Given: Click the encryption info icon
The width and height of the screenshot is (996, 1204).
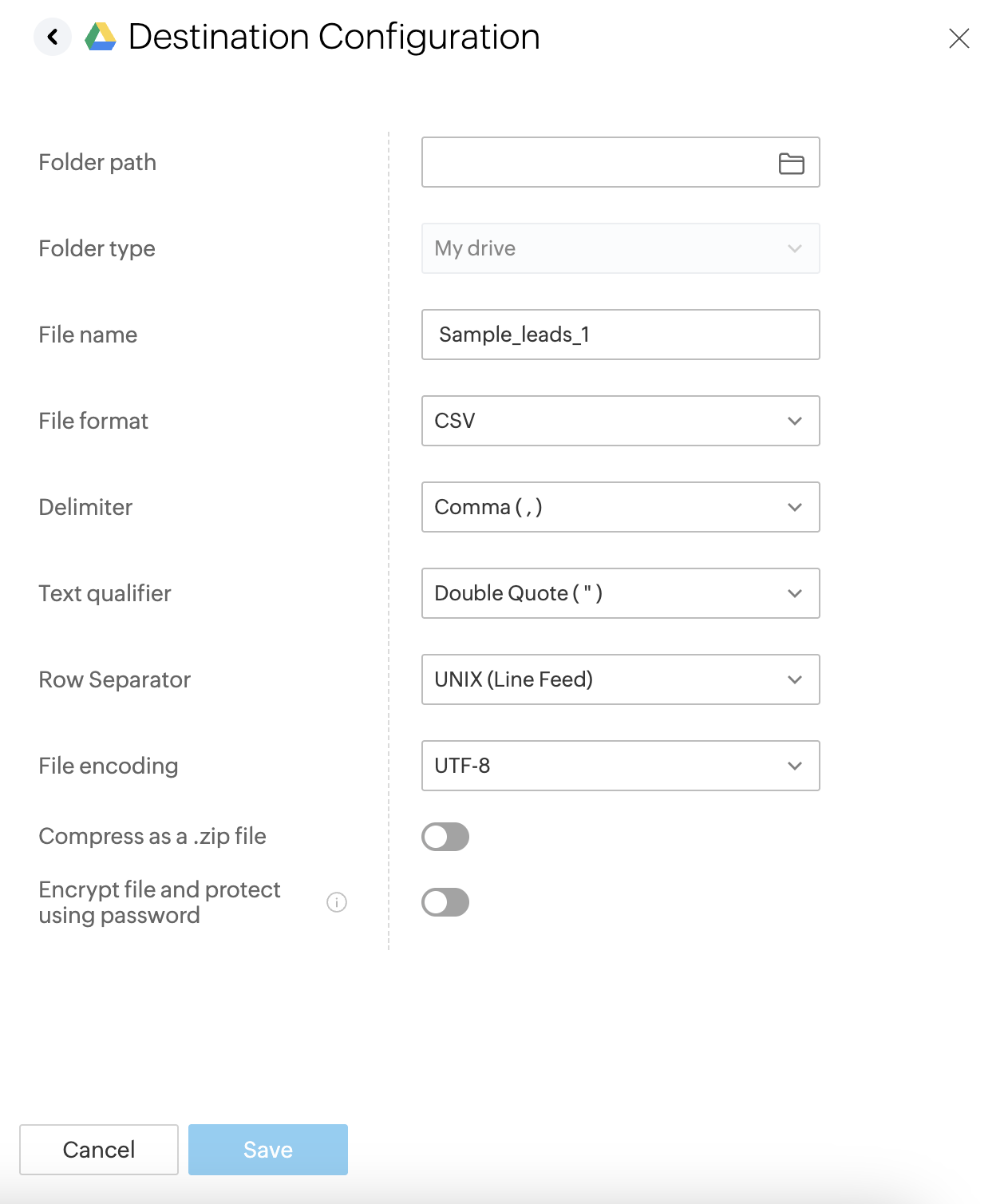Looking at the screenshot, I should pos(337,902).
